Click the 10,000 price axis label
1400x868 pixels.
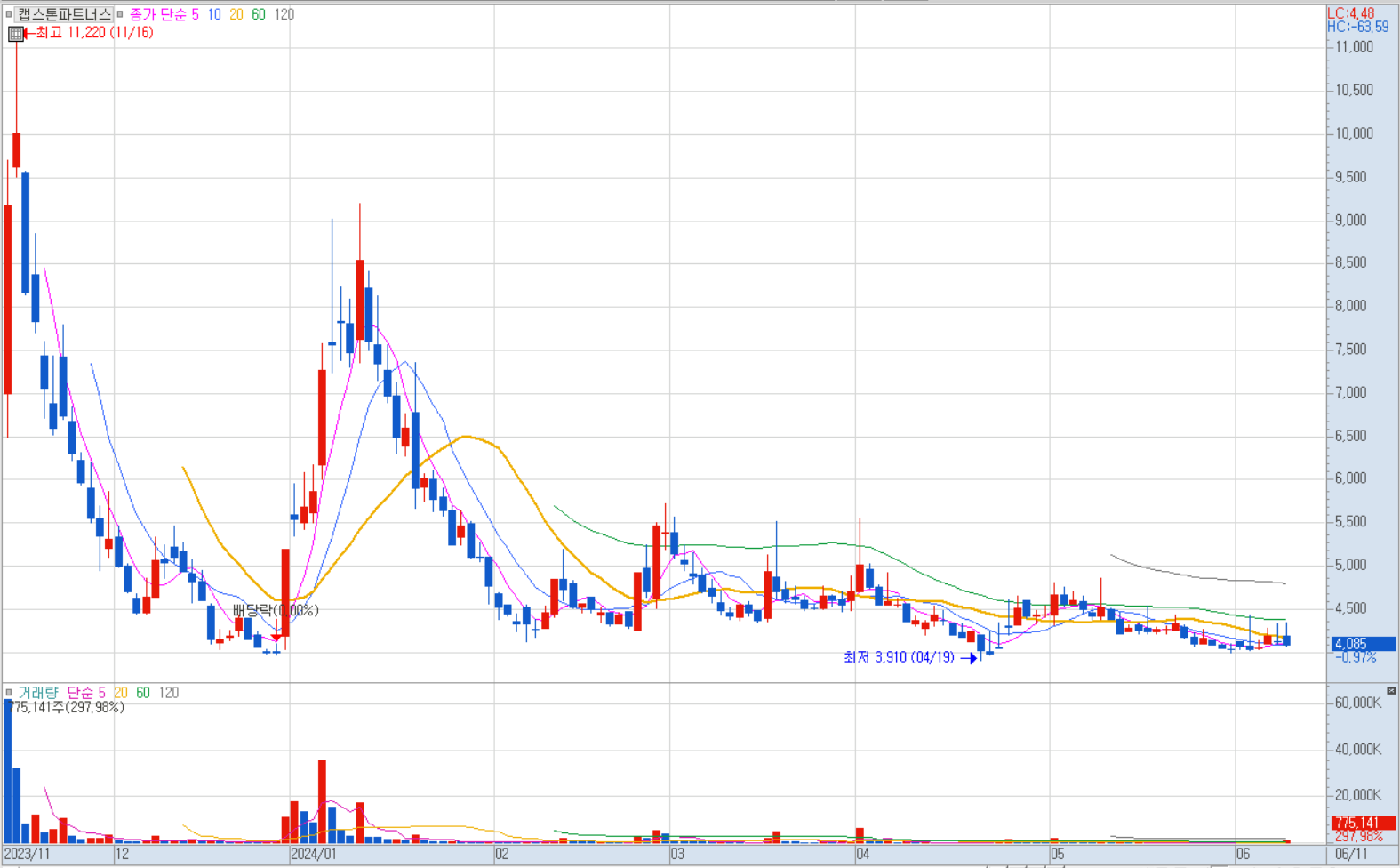click(x=1355, y=133)
